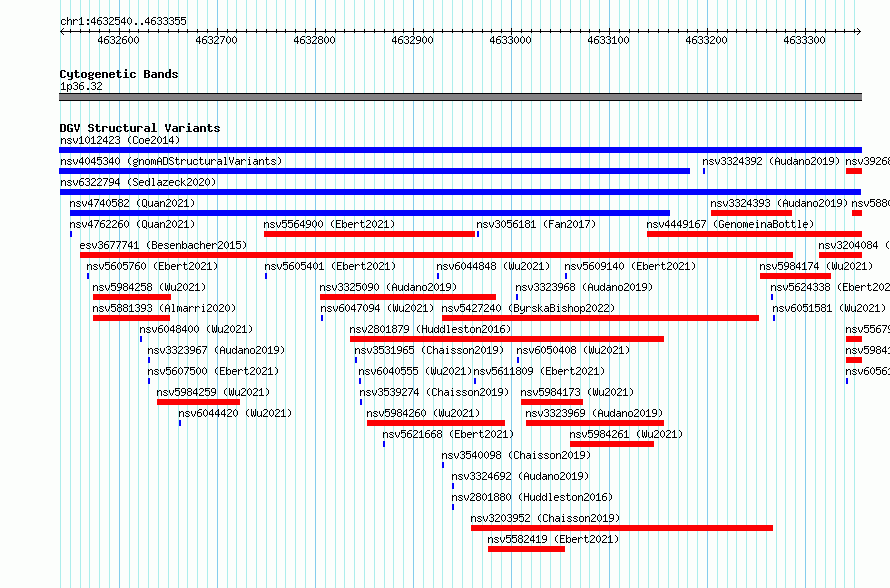
Task: Click nsv6050408 (Wu2021) label
Action: coord(573,350)
